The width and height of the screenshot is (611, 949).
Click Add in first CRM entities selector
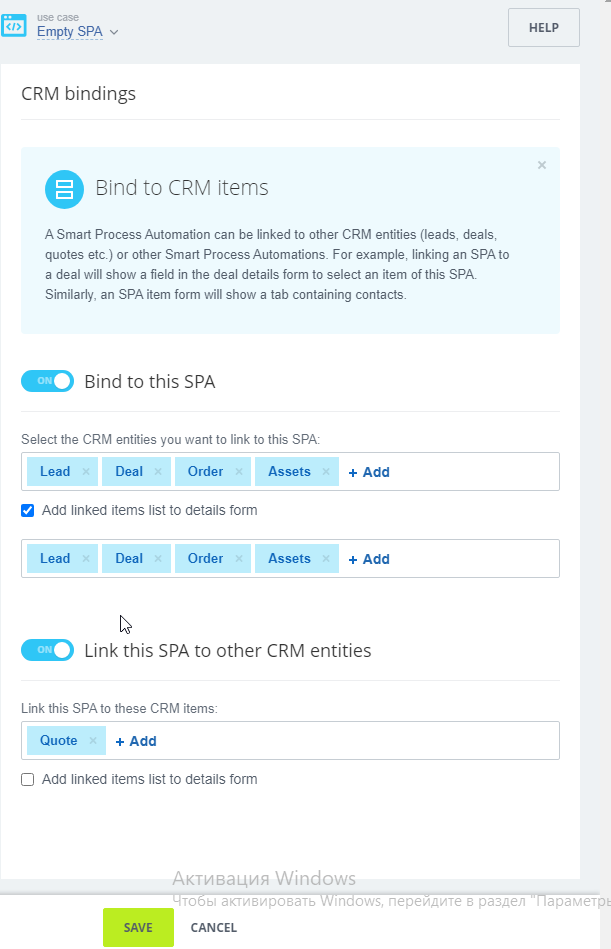[369, 472]
